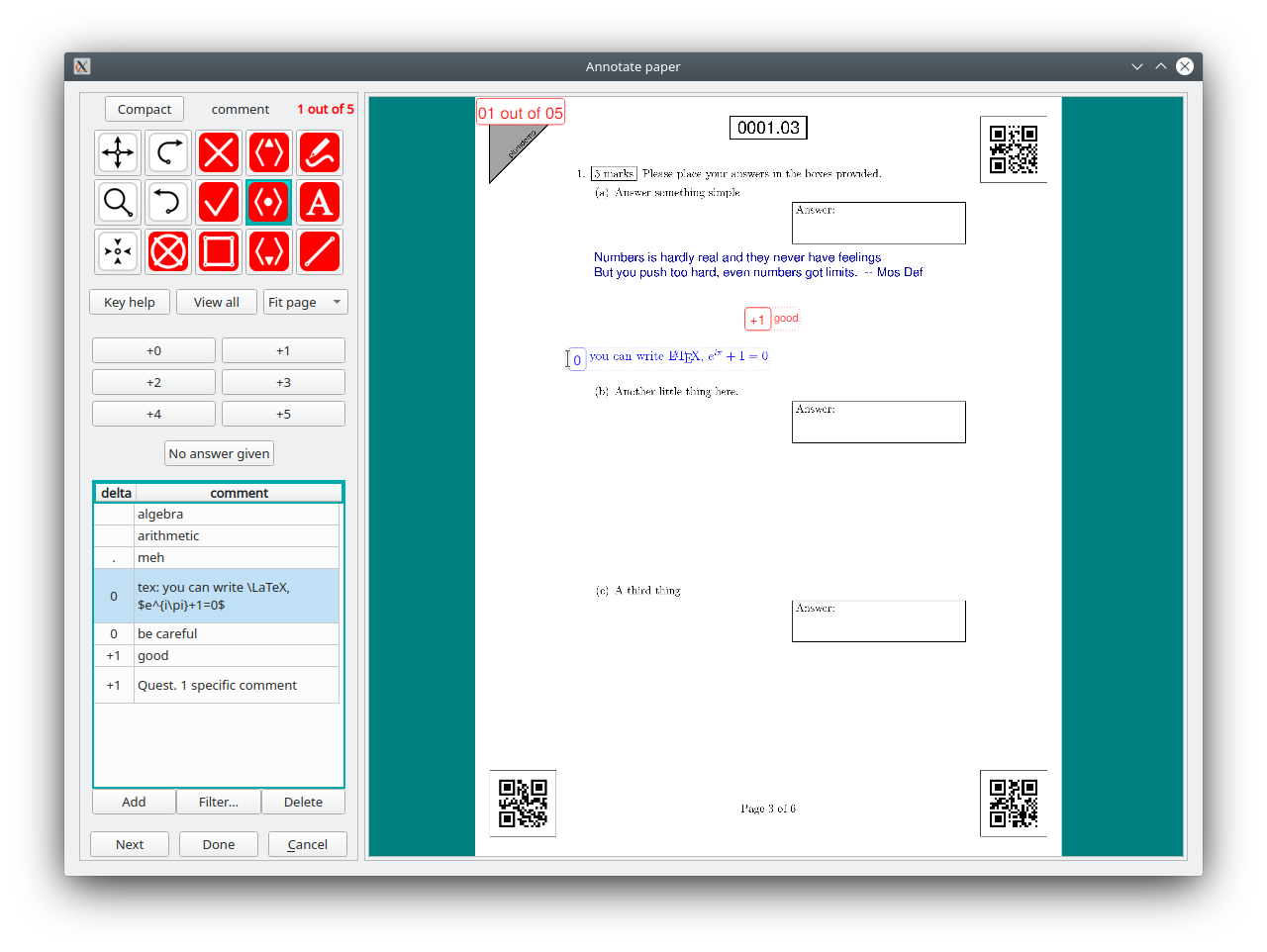The width and height of the screenshot is (1267, 952).
Task: Click the undo curved arrow icon
Action: (168, 202)
